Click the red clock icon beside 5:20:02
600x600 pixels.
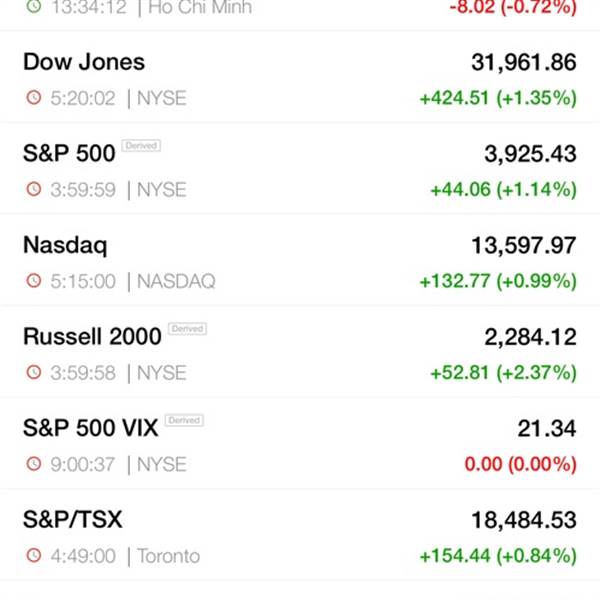pos(34,97)
